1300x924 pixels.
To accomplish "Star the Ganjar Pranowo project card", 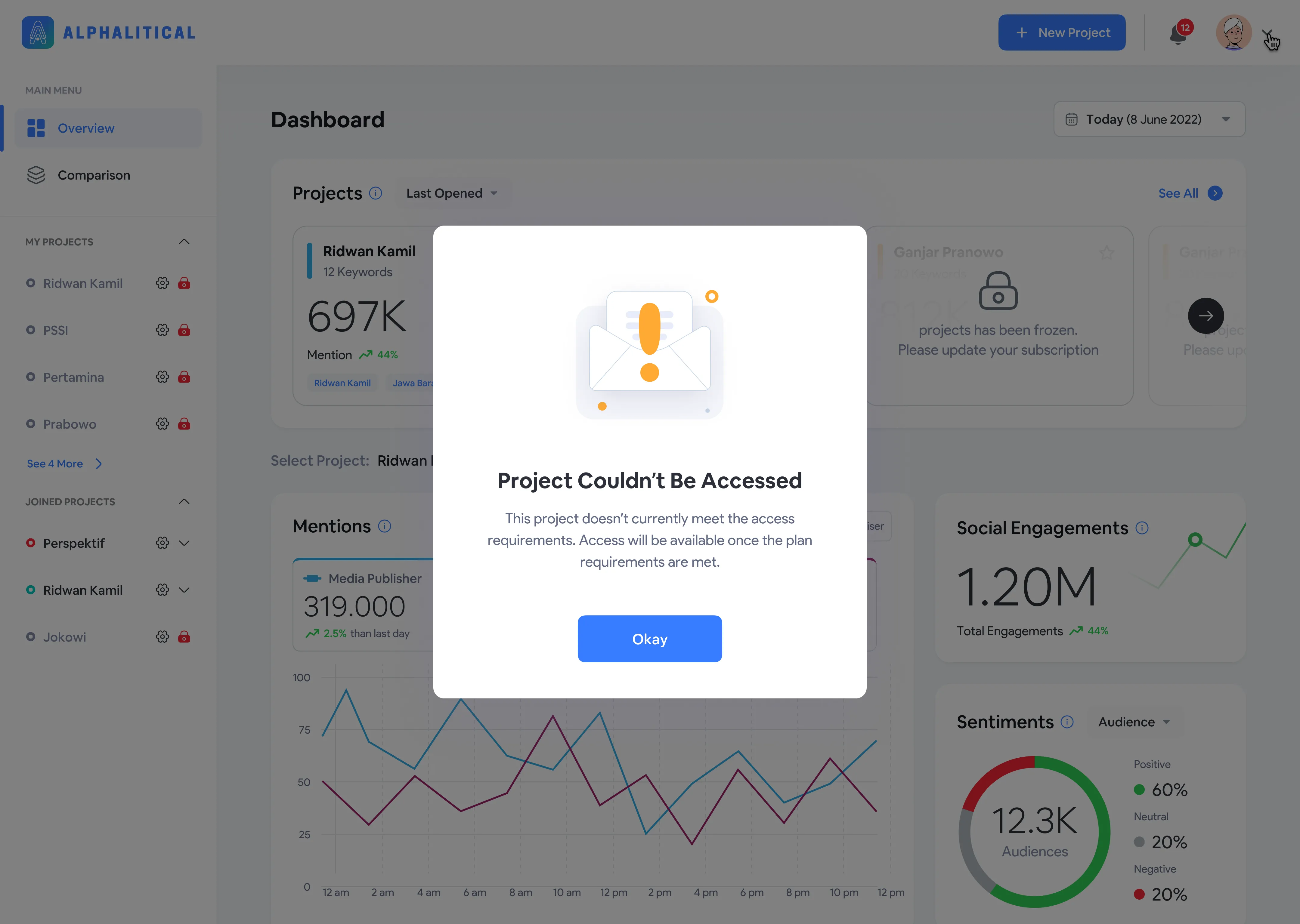I will tap(1107, 253).
